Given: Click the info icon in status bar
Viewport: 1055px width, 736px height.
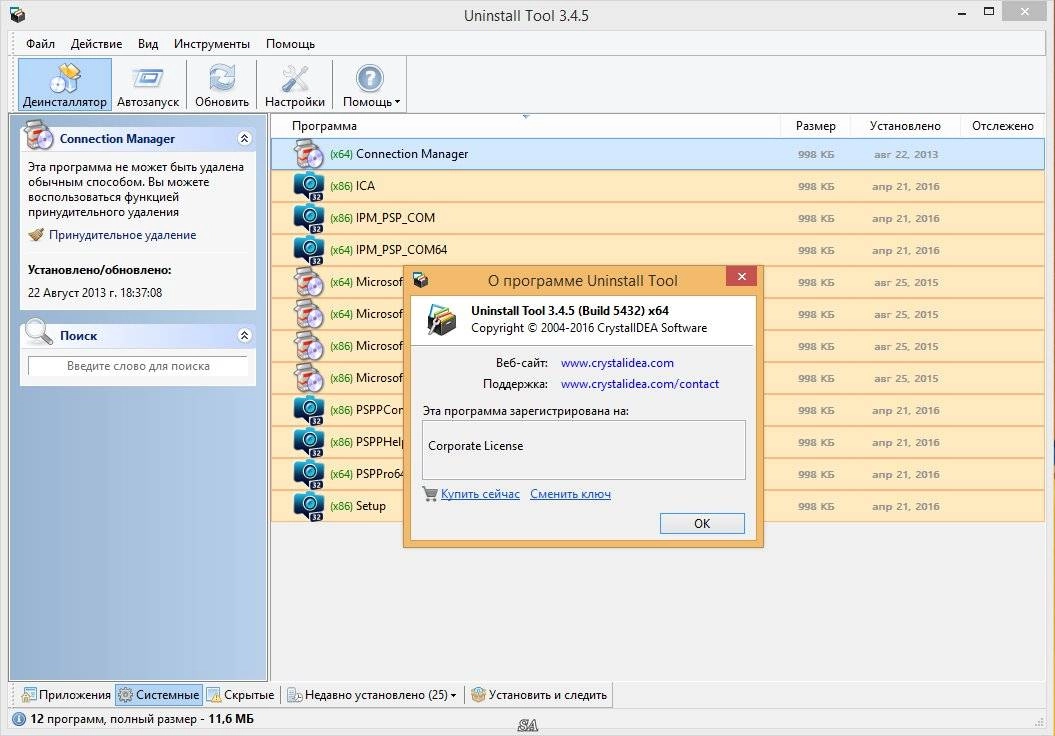Looking at the screenshot, I should pyautogui.click(x=19, y=719).
